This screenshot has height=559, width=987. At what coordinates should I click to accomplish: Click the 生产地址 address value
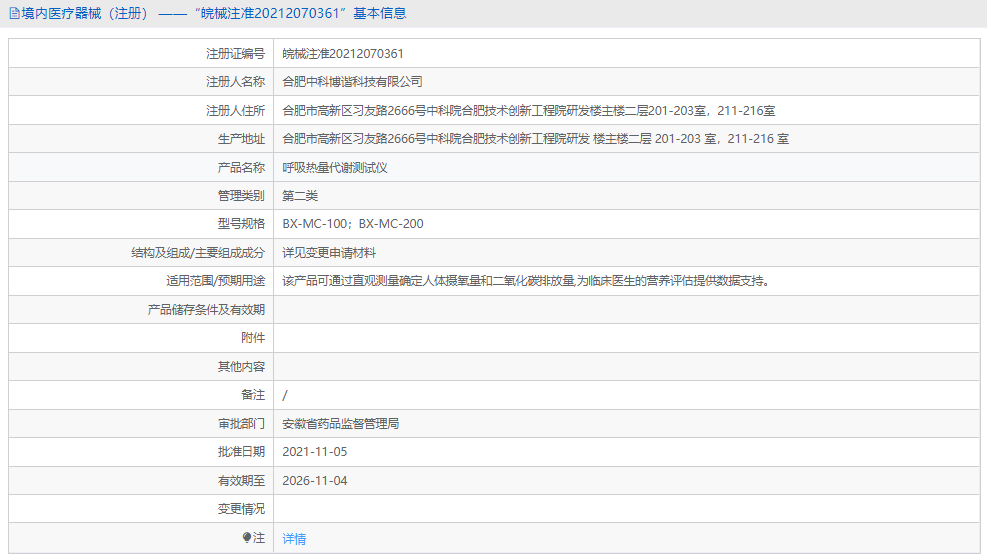click(x=536, y=138)
